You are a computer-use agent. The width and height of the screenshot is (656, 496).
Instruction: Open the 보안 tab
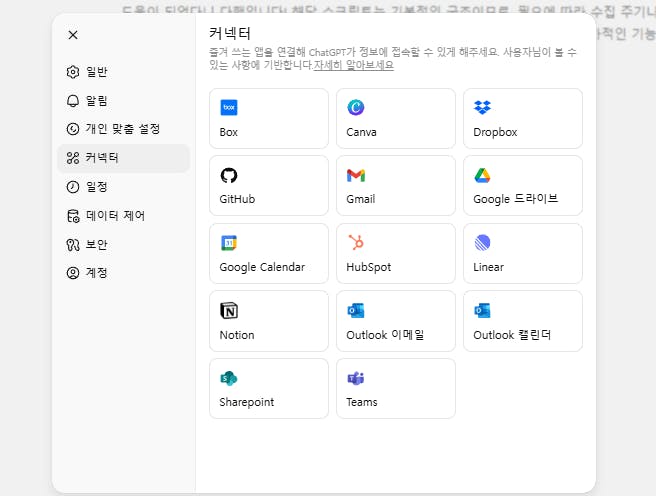123,245
